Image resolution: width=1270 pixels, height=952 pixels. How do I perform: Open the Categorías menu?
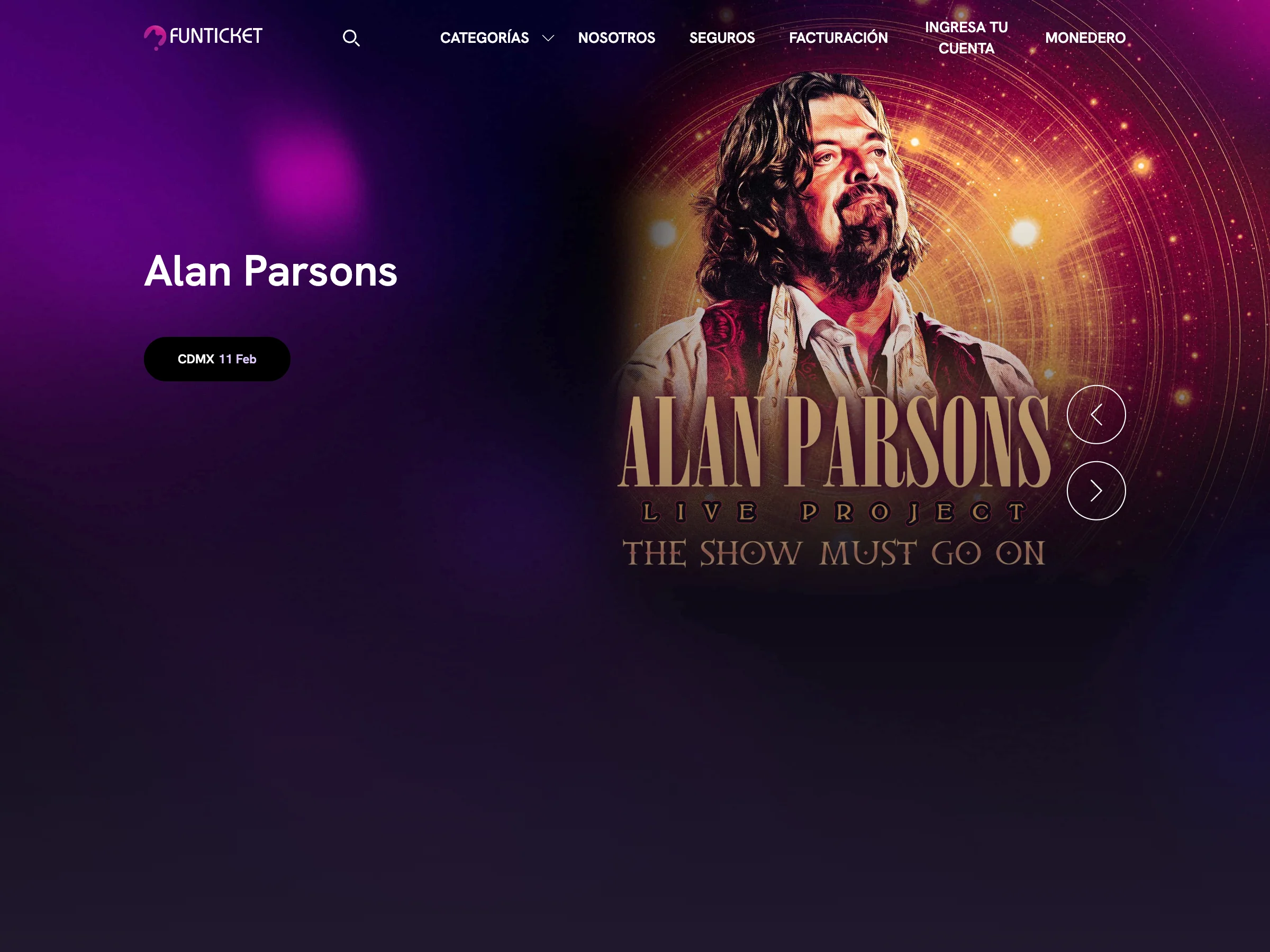click(485, 38)
